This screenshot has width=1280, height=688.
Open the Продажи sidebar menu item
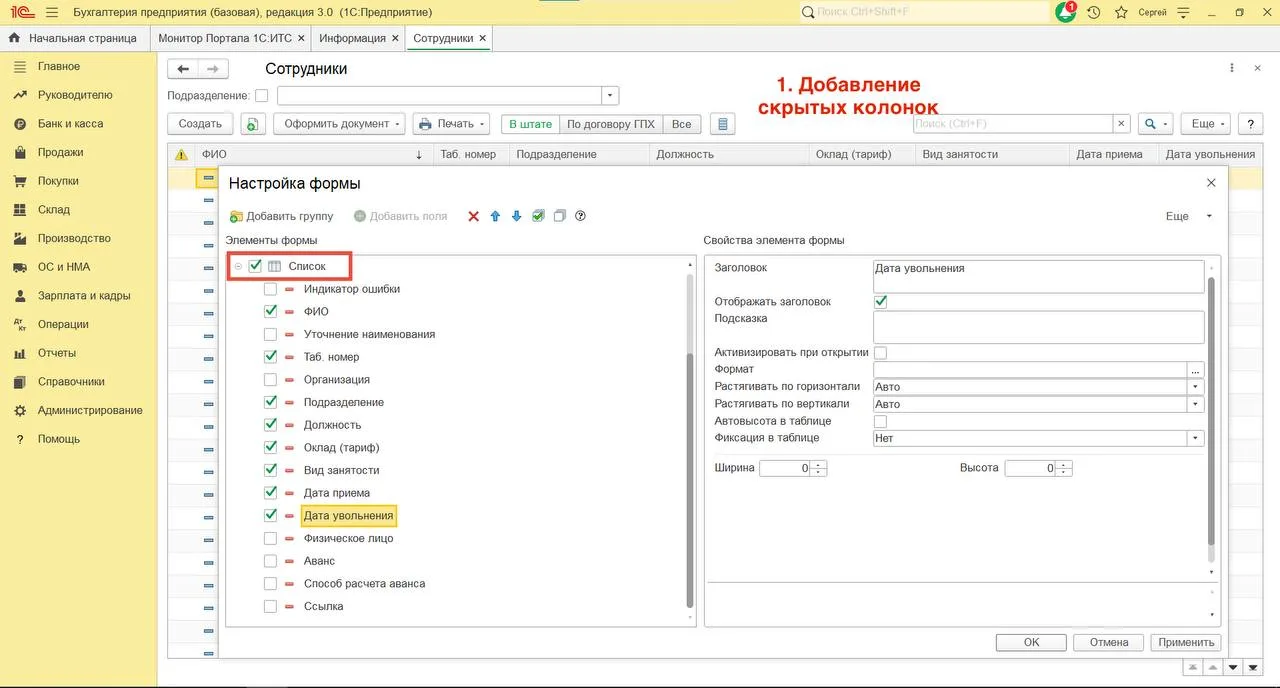(x=60, y=152)
